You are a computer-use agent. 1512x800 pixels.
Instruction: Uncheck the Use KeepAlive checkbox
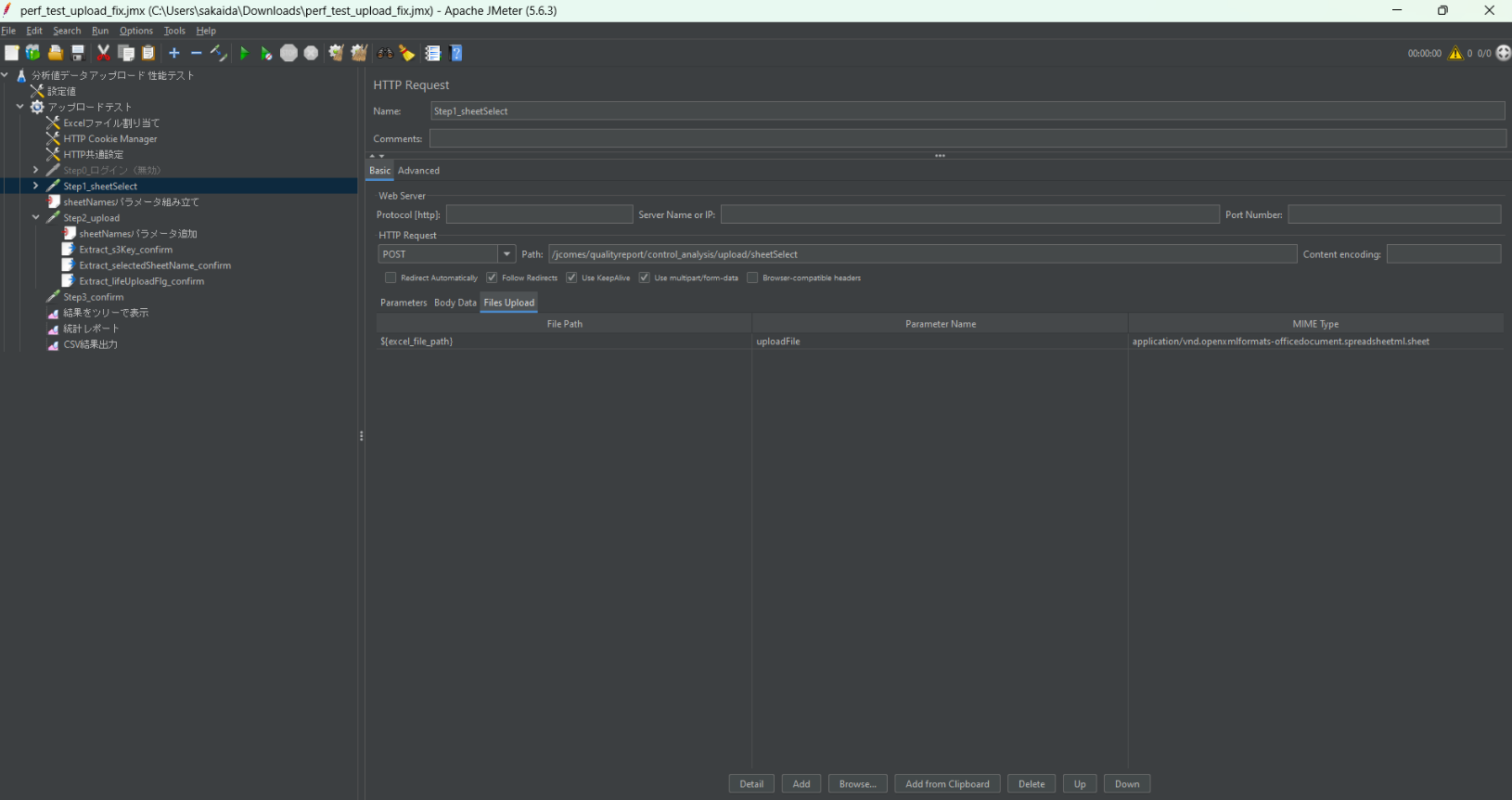pos(571,277)
